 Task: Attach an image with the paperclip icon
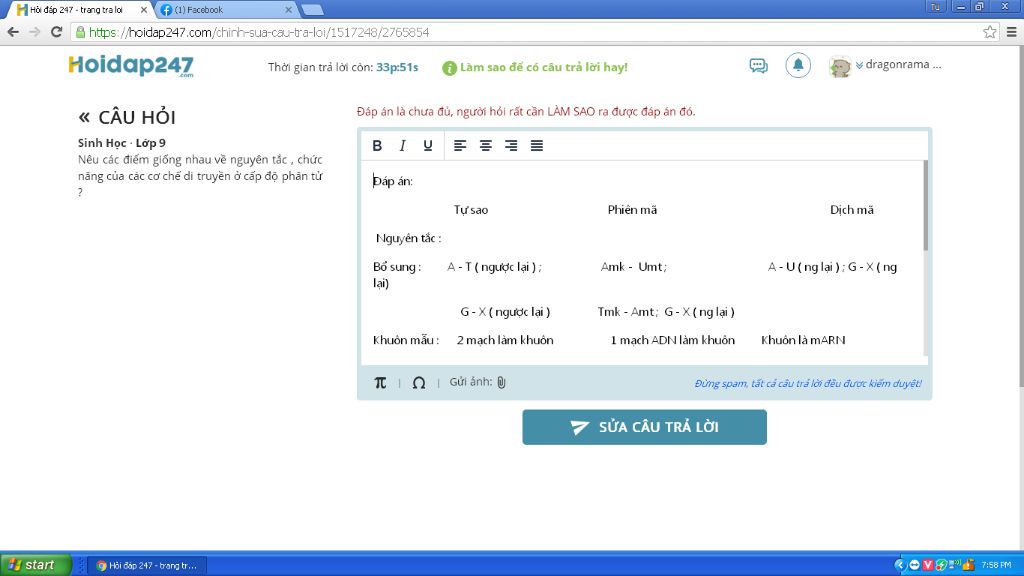502,382
